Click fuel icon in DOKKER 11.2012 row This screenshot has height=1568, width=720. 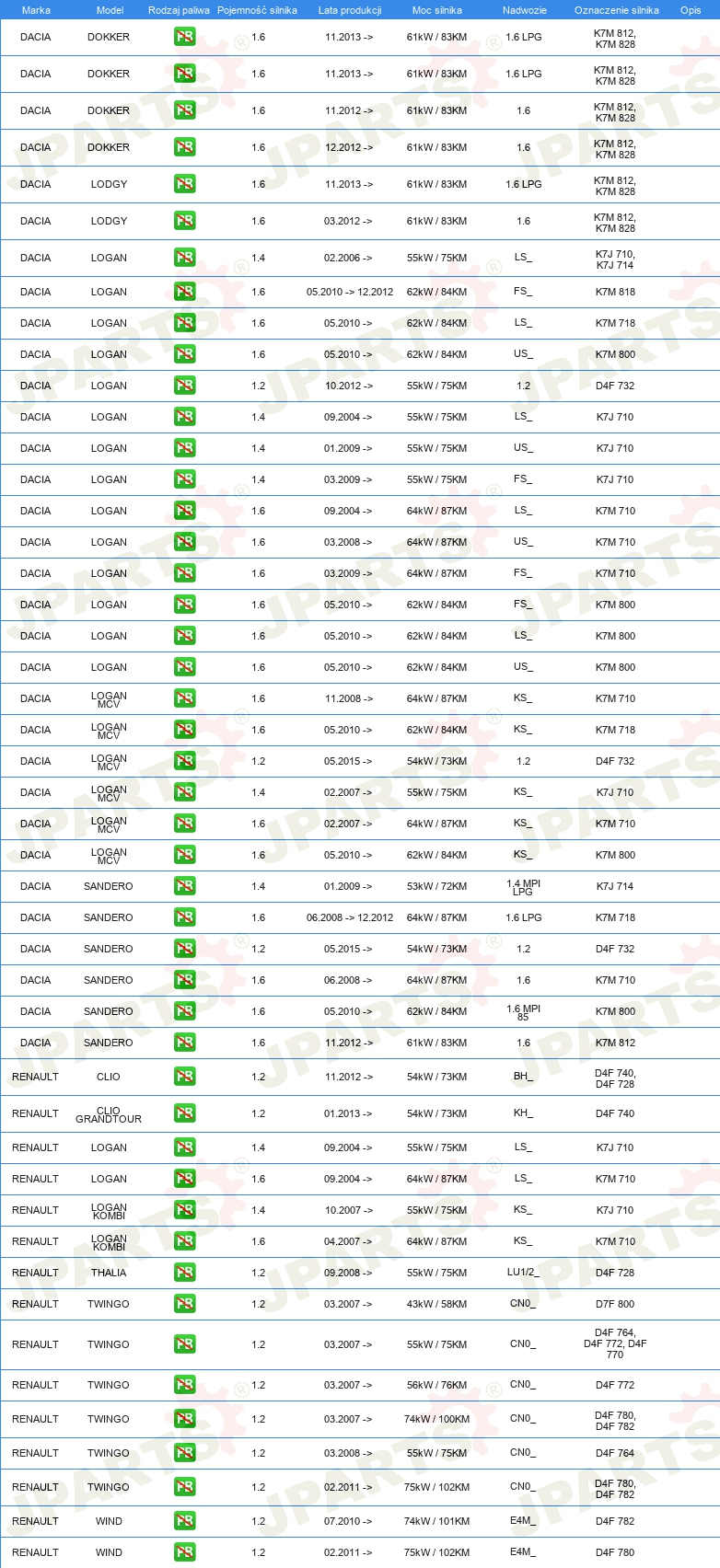[x=184, y=110]
